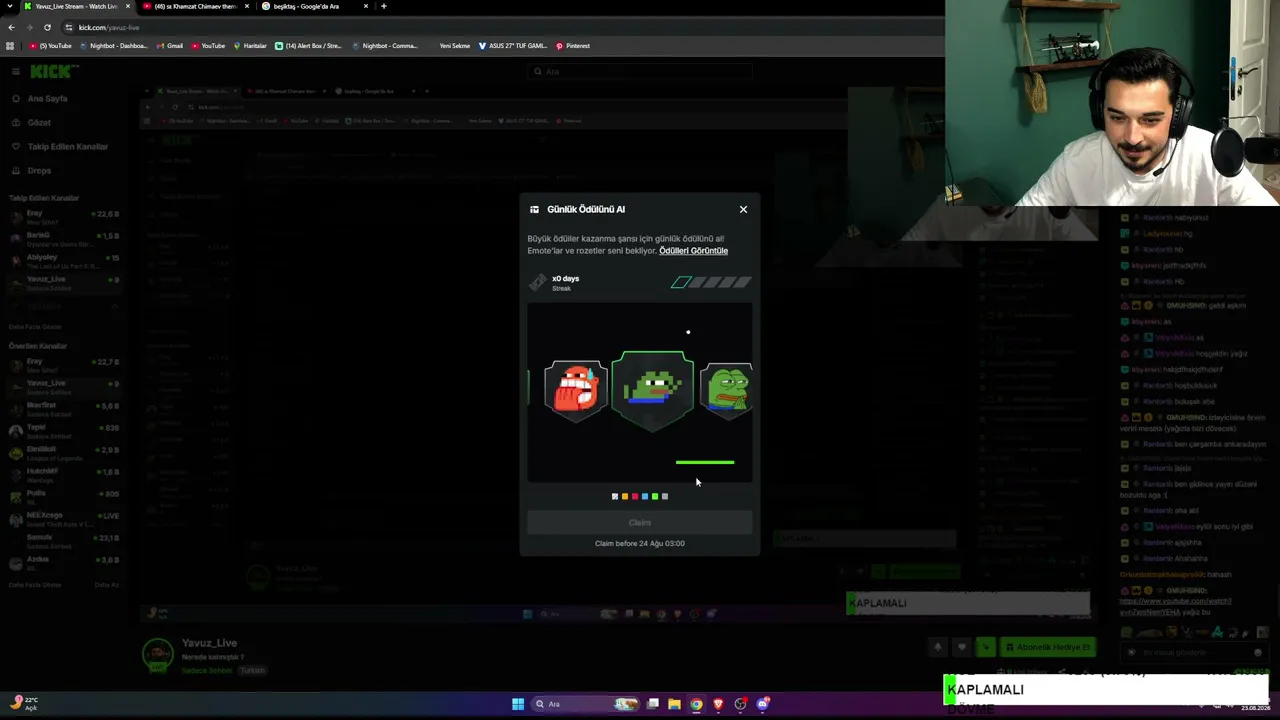Click the Claim button in reward dialog
This screenshot has height=720, width=1280.
pos(640,522)
